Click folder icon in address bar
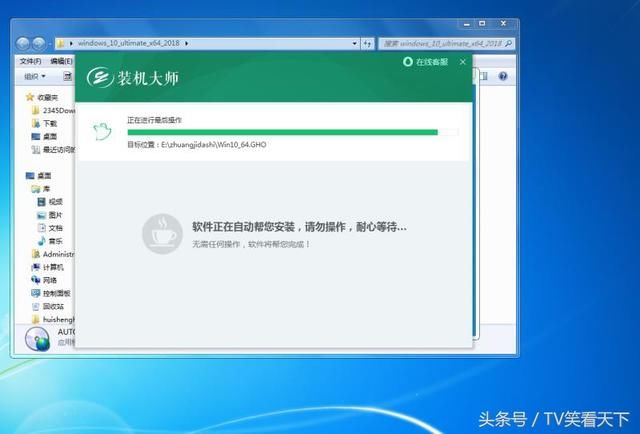 point(61,43)
